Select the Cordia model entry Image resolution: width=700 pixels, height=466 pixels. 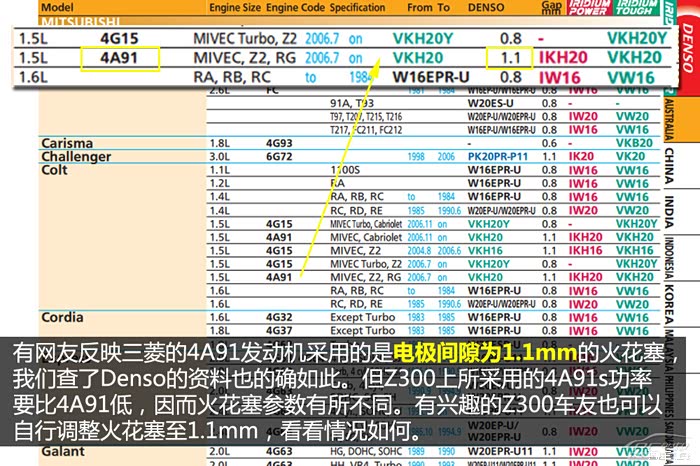tap(62, 317)
